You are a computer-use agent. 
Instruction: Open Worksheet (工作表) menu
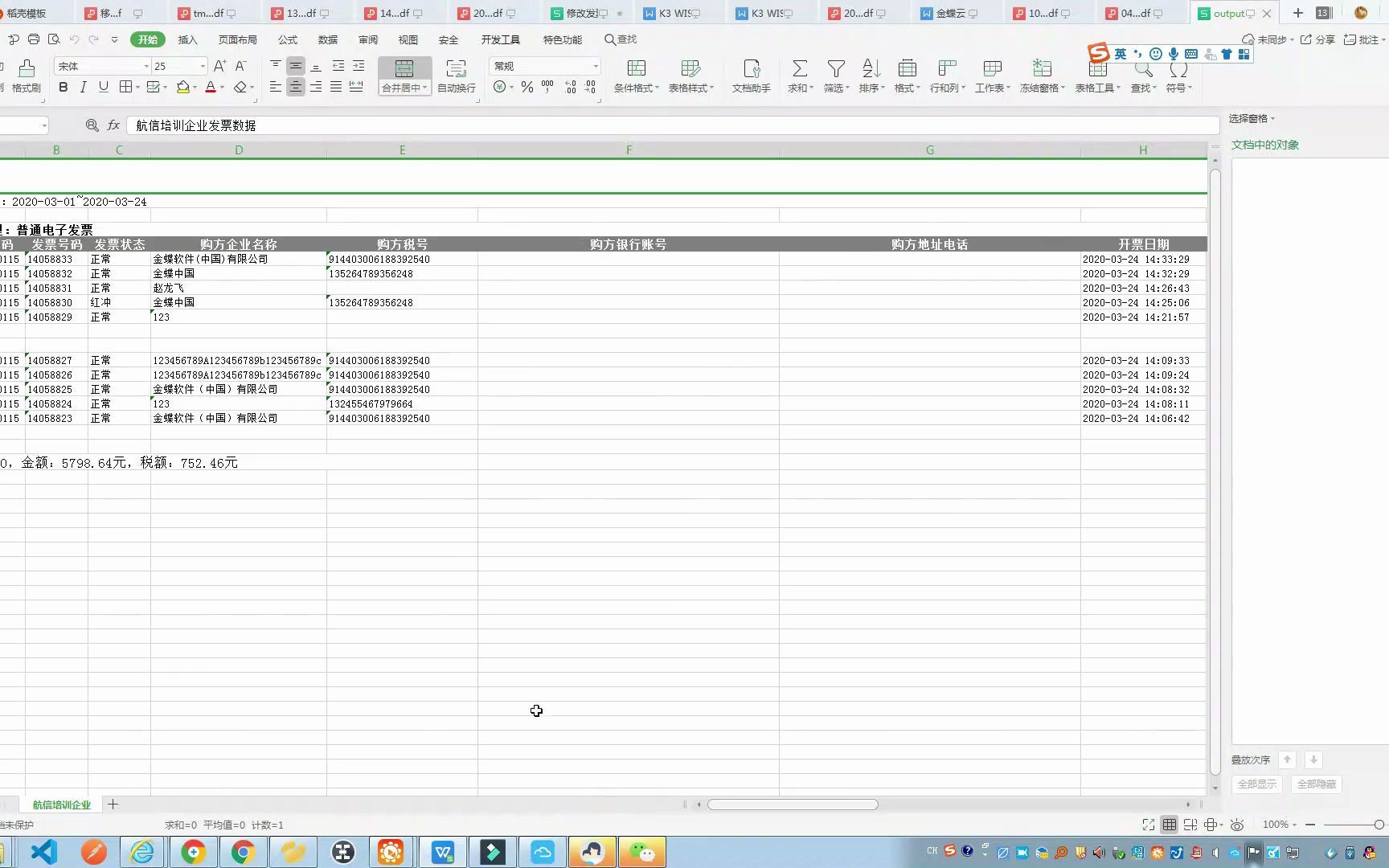coord(992,76)
